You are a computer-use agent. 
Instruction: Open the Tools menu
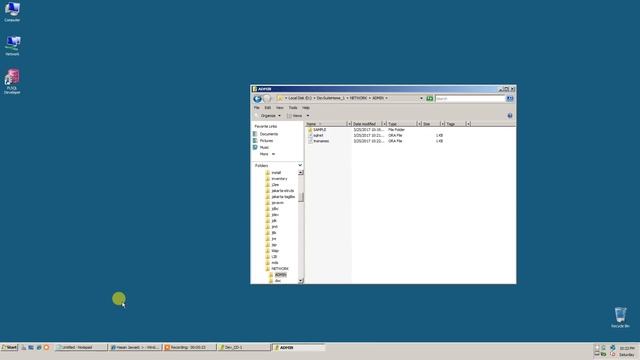click(x=293, y=108)
